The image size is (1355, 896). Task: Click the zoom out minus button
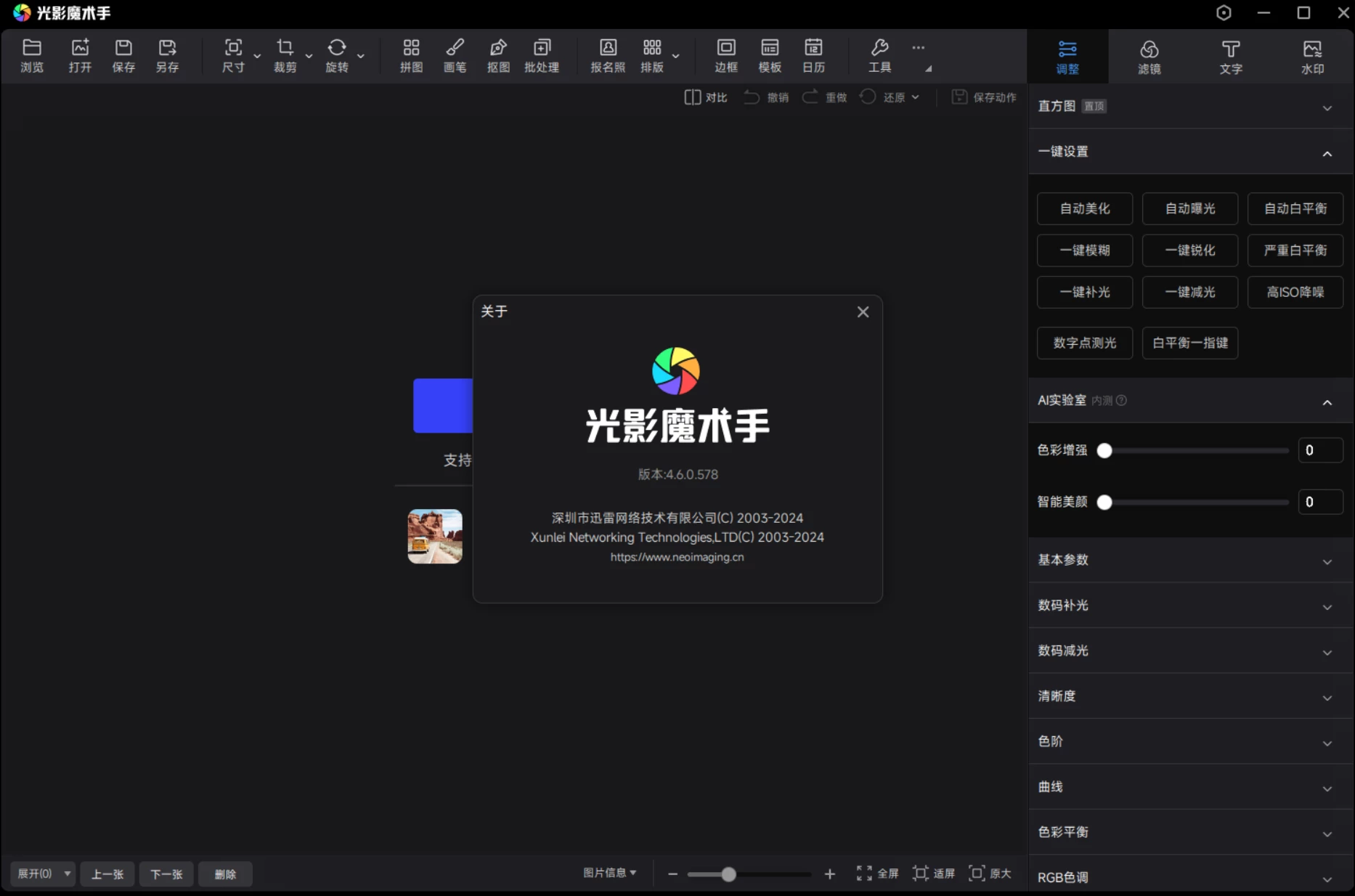[x=672, y=874]
